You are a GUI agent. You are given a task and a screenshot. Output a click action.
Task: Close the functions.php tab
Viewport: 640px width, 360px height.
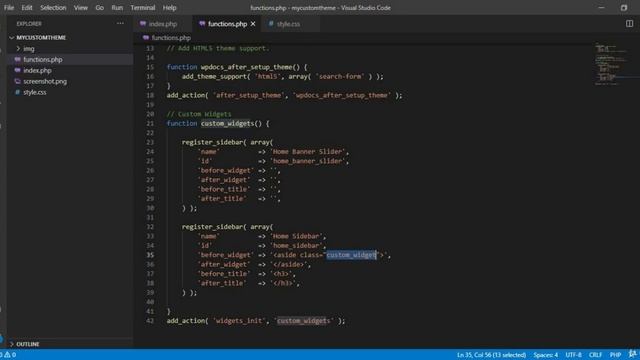point(253,24)
